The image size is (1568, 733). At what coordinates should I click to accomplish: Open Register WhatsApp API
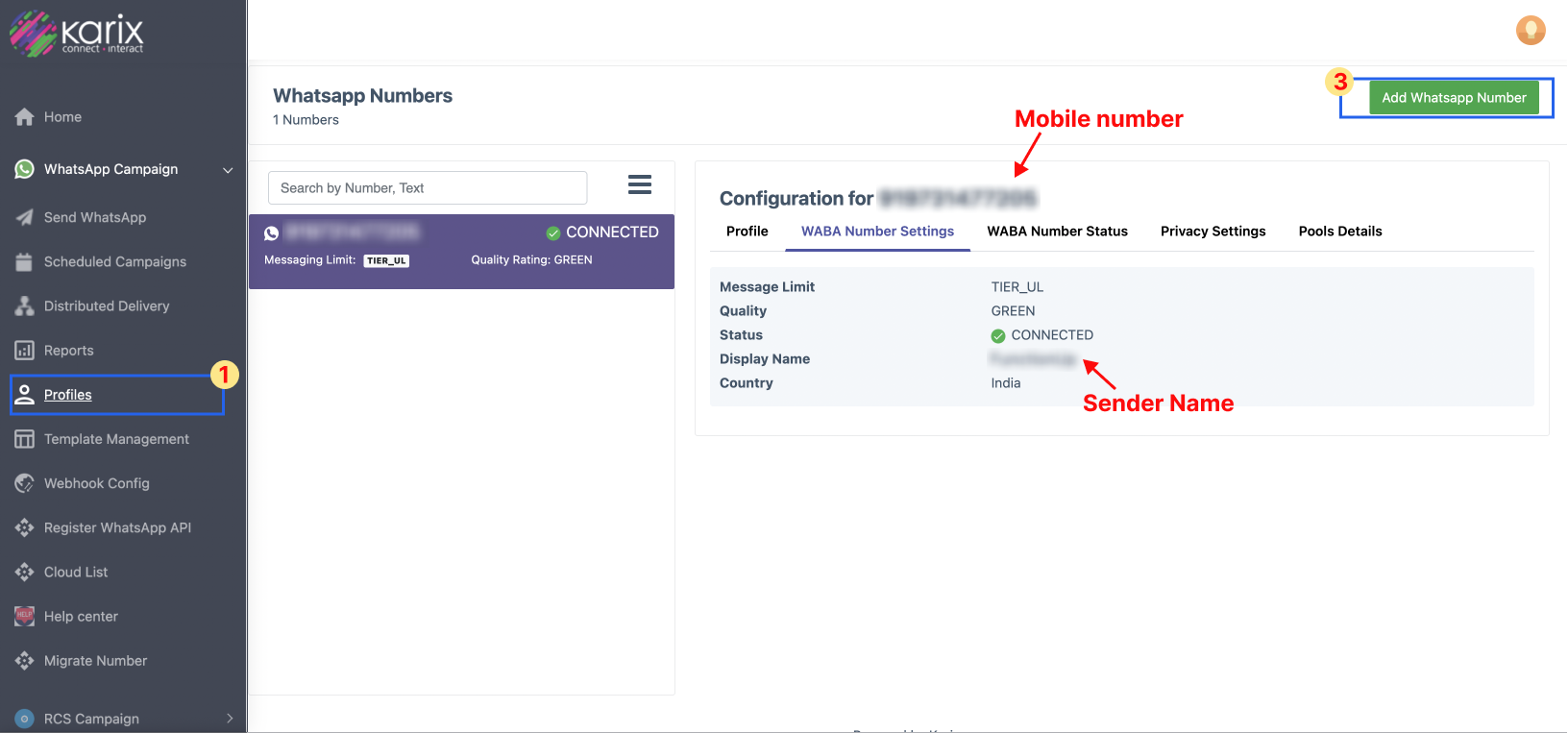click(x=117, y=527)
